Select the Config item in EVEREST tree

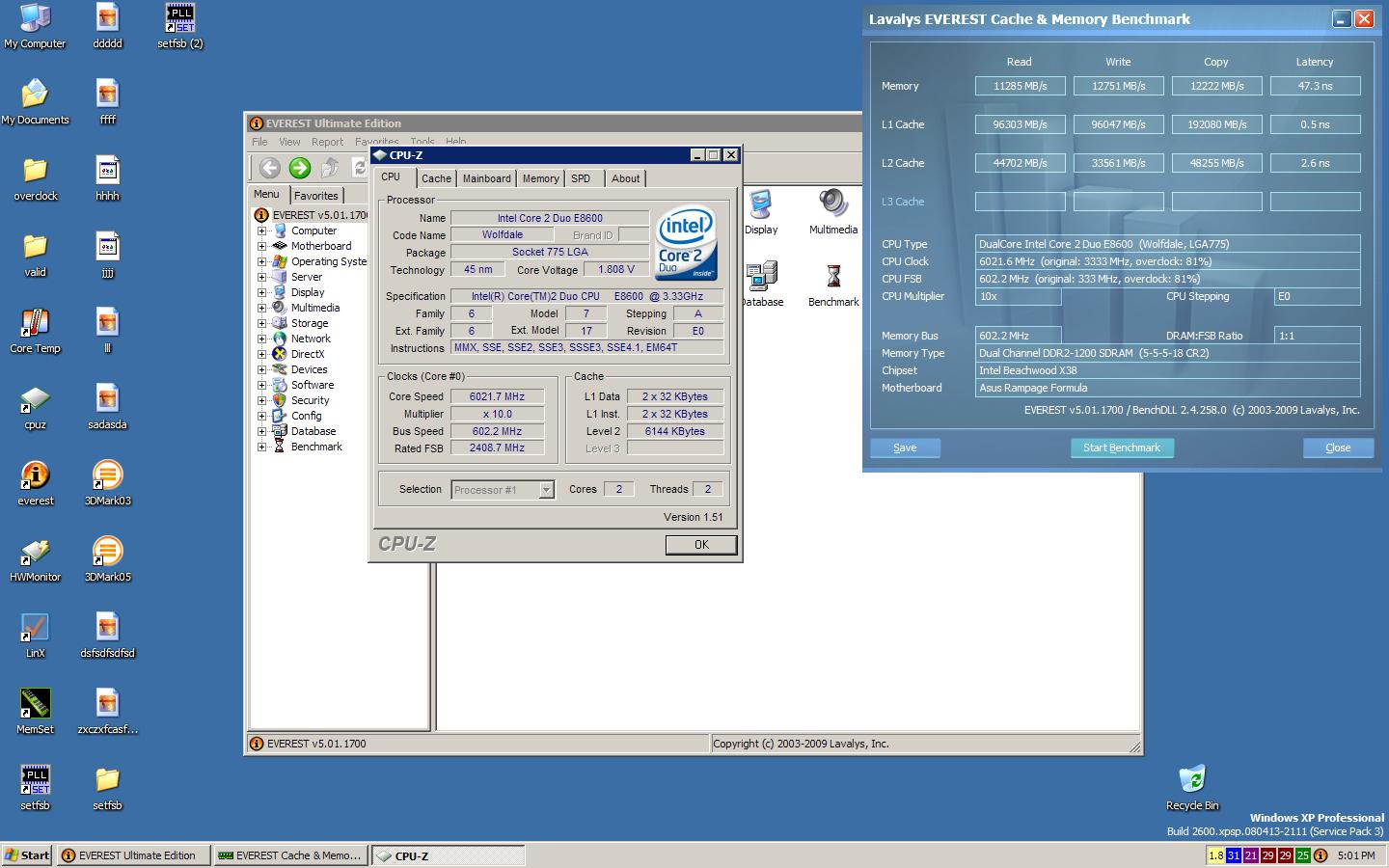[306, 416]
